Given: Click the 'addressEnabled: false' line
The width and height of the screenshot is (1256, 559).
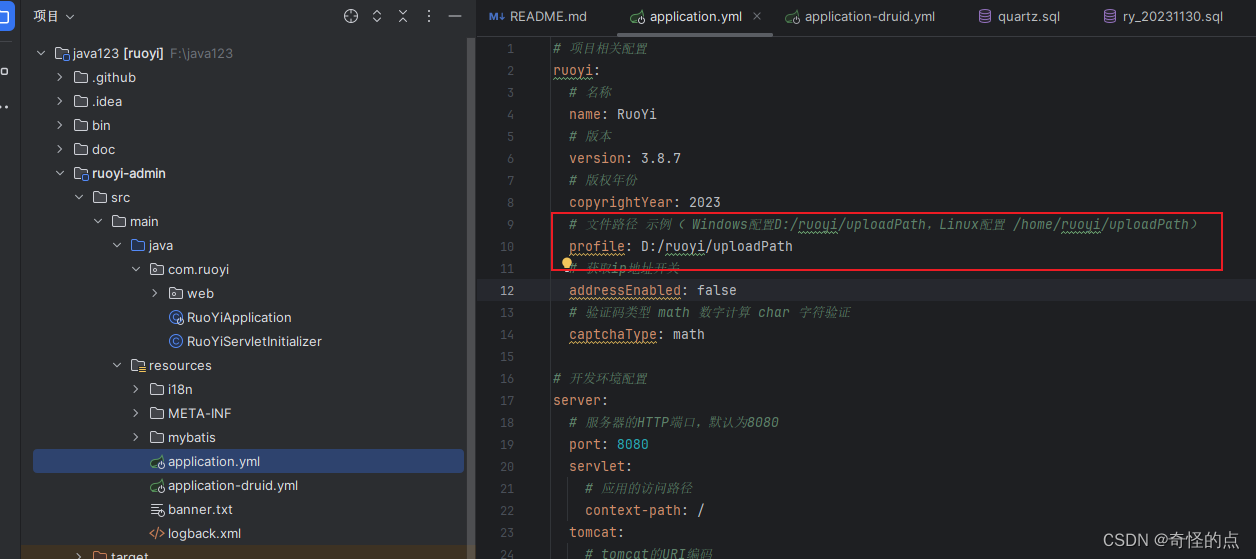Looking at the screenshot, I should click(x=653, y=290).
